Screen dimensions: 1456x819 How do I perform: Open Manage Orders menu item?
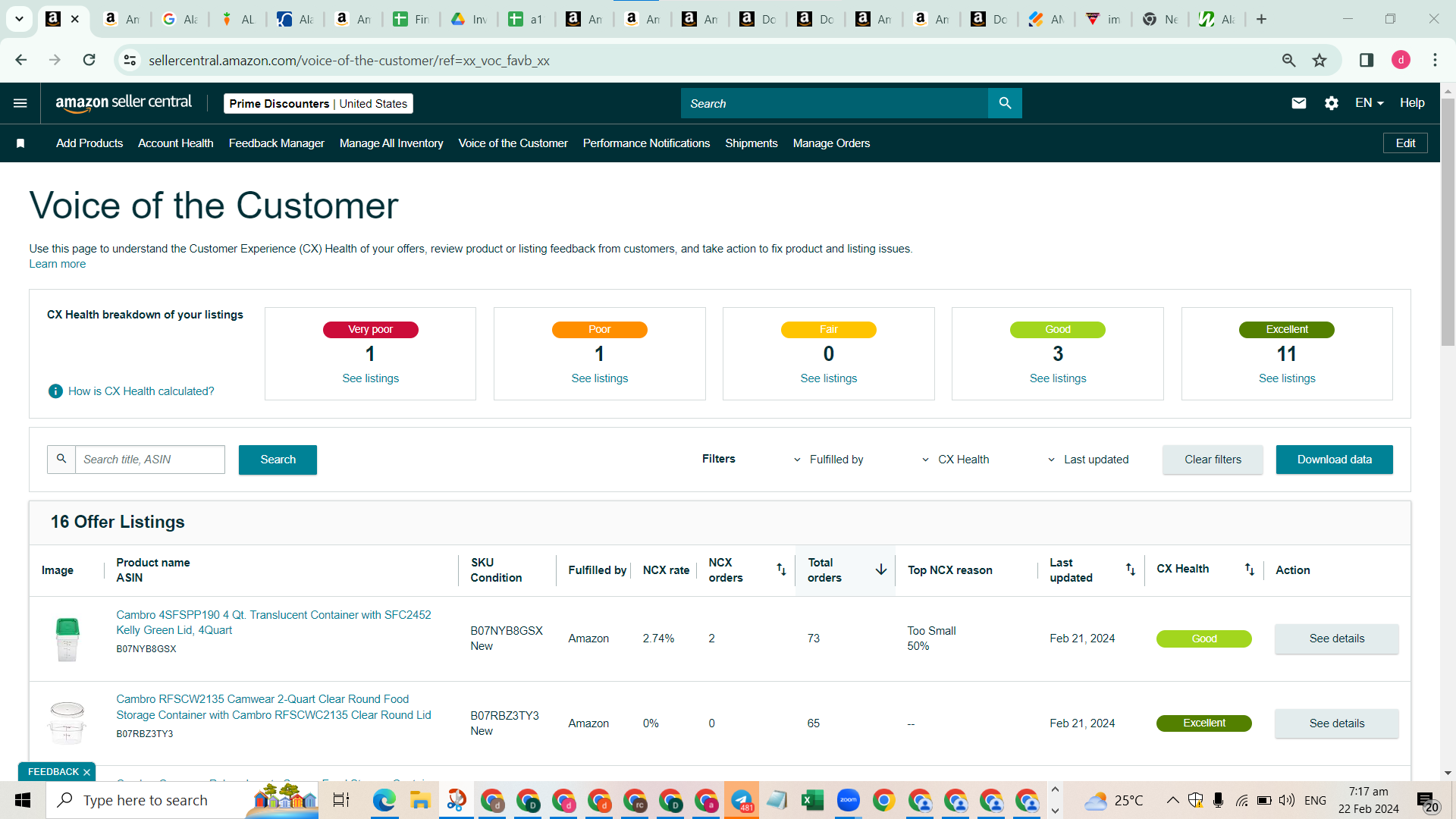click(x=832, y=143)
